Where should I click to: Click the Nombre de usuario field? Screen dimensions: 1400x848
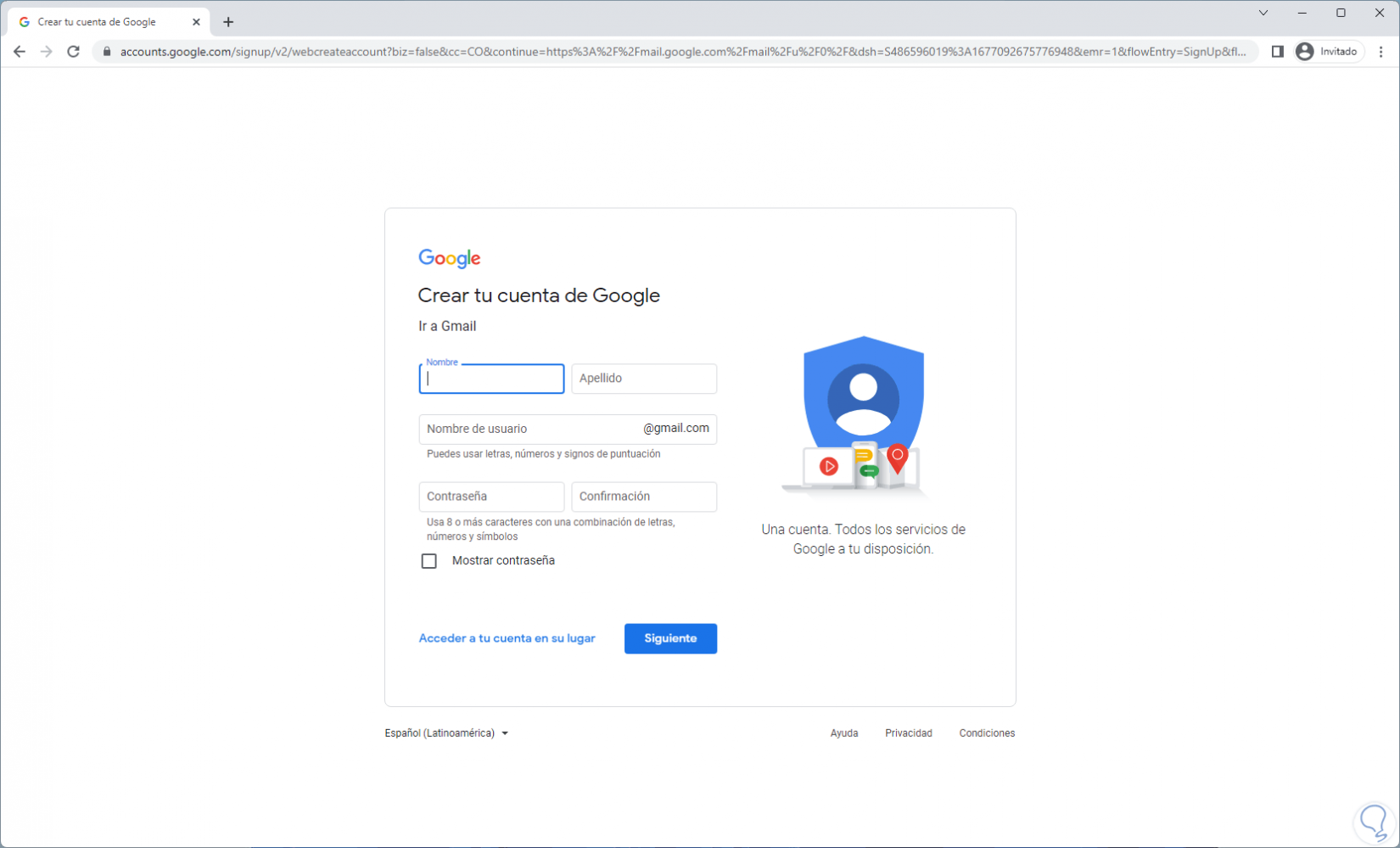click(x=528, y=430)
